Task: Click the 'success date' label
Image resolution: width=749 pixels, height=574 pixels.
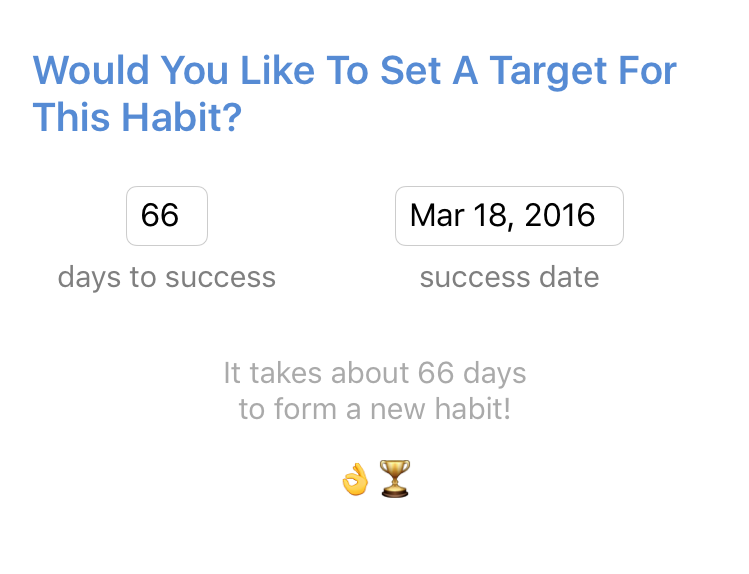Action: pos(509,277)
